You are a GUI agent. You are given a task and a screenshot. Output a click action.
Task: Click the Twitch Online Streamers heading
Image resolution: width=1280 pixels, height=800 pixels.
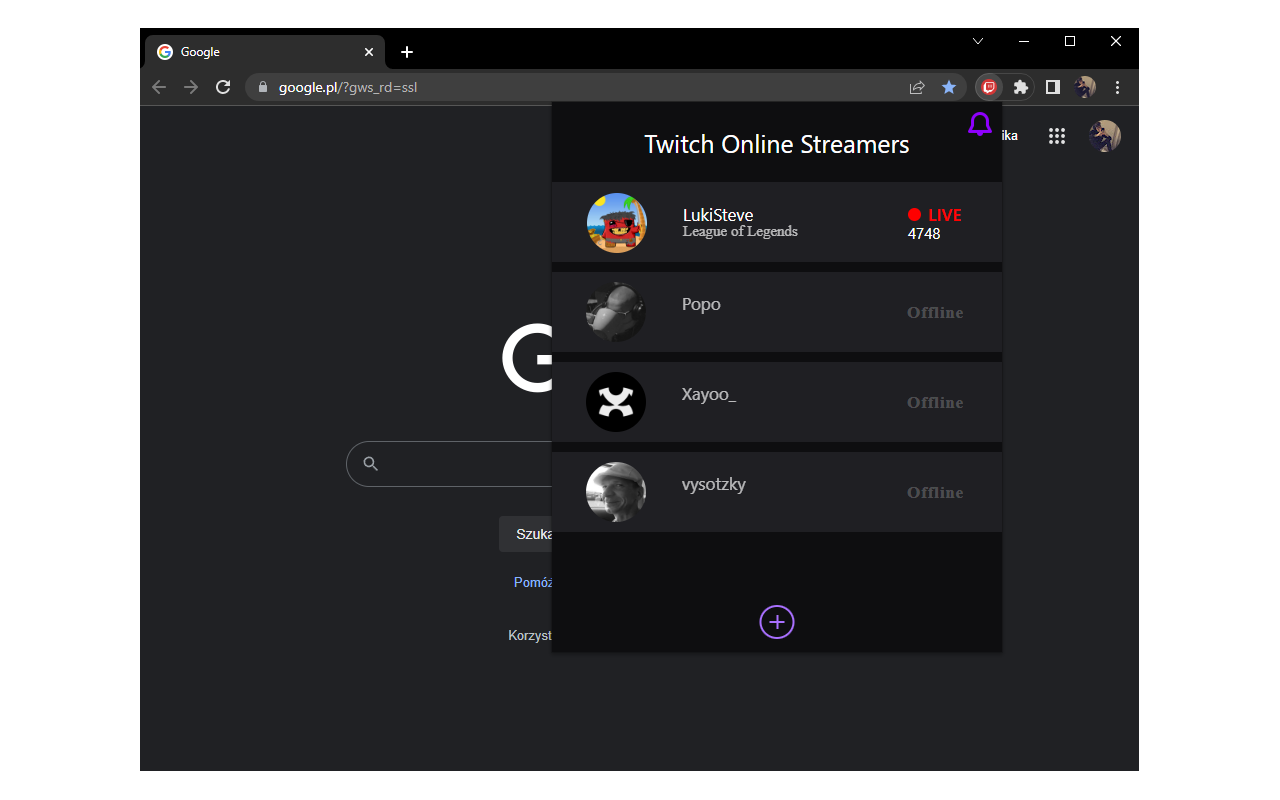pyautogui.click(x=777, y=145)
